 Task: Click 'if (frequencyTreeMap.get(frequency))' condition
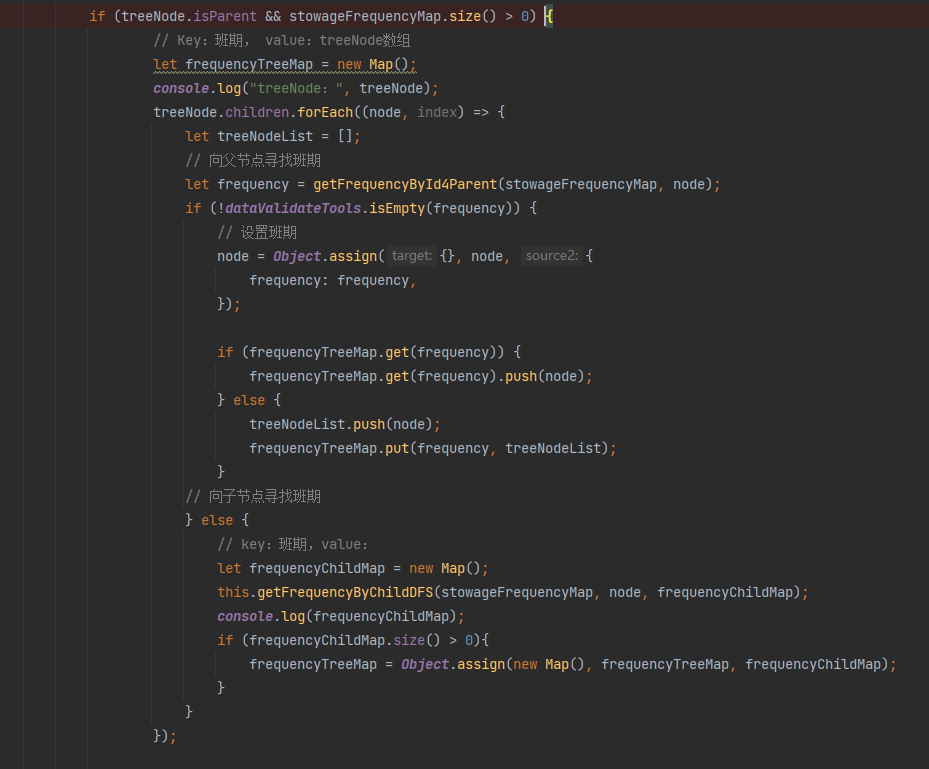point(361,353)
